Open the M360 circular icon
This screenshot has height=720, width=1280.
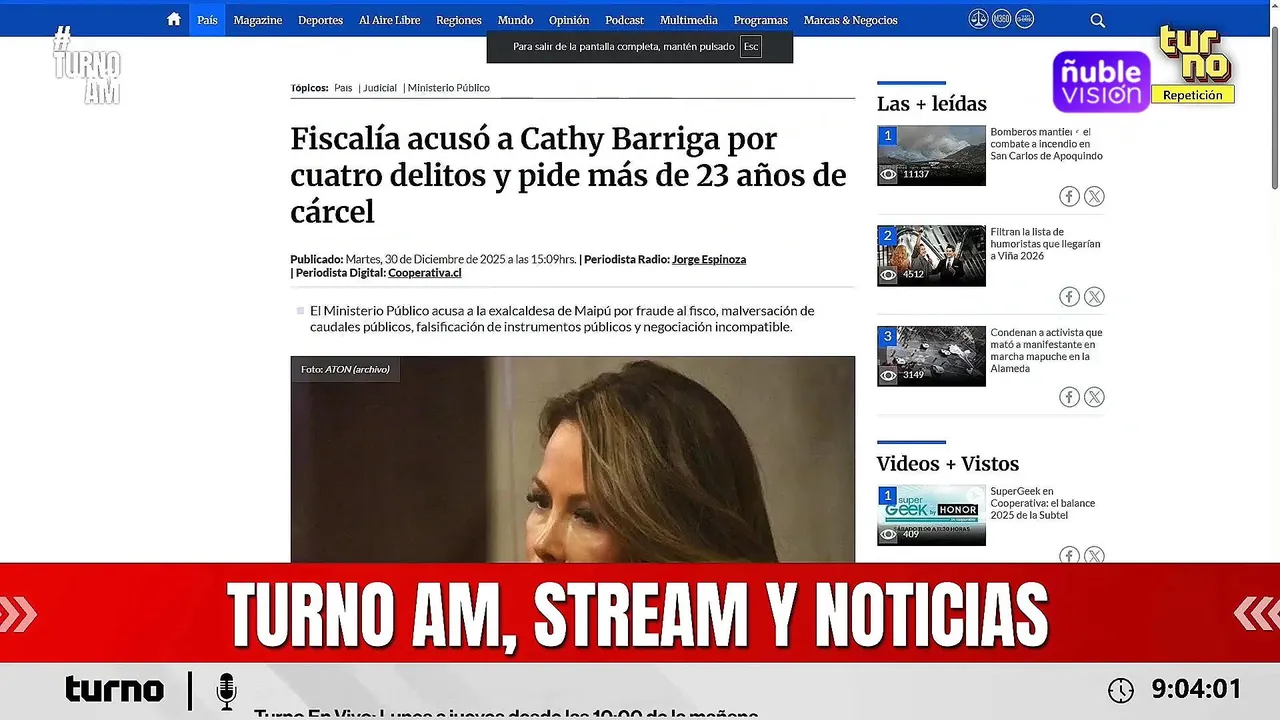point(1001,19)
